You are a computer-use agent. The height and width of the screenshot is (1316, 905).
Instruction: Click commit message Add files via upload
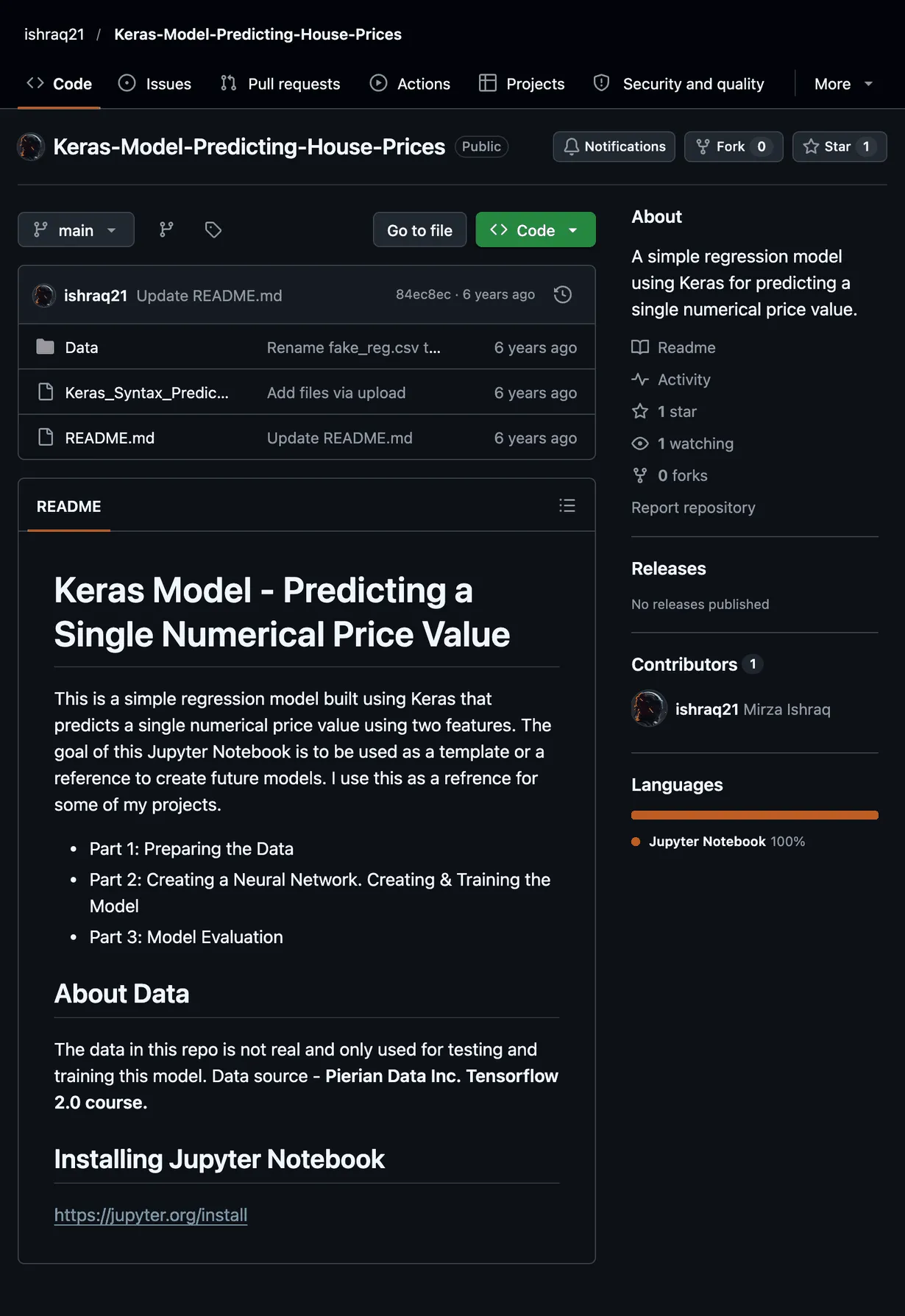(x=336, y=393)
